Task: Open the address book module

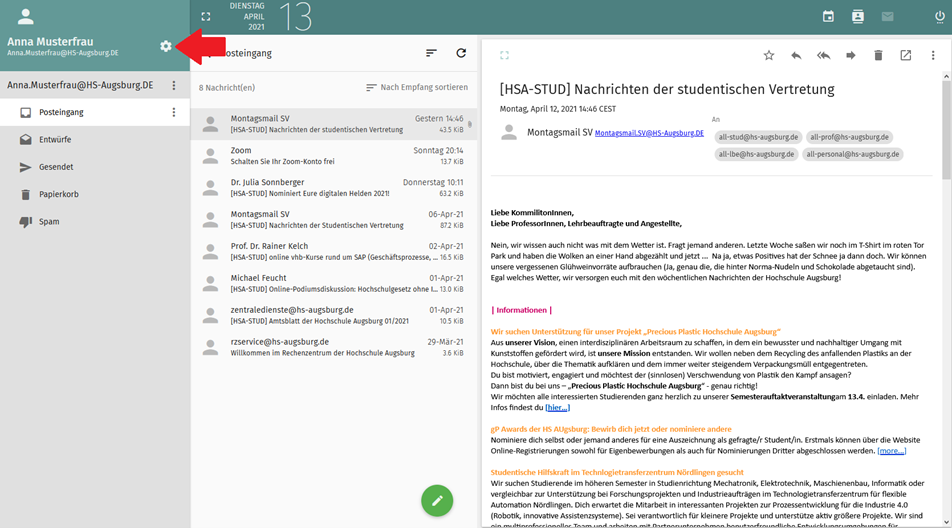Action: coord(857,17)
